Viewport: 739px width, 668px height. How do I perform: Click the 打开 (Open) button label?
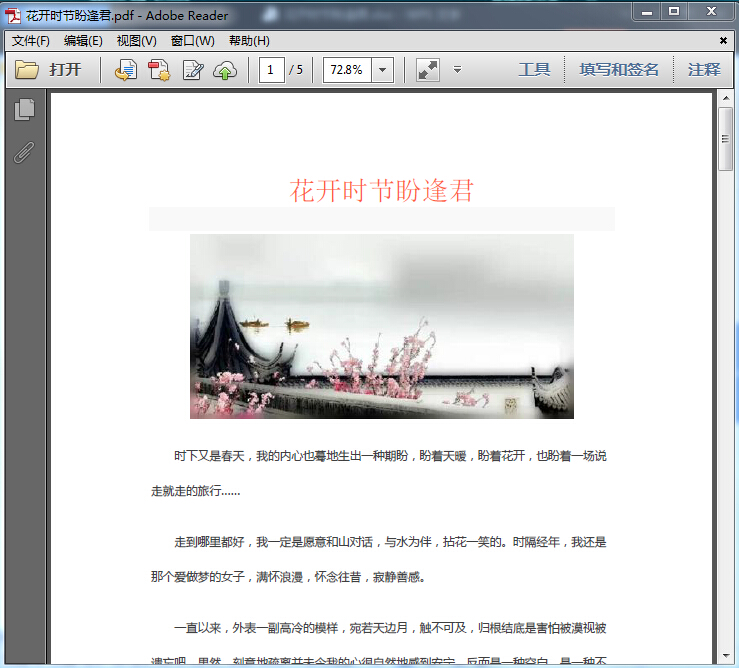65,70
